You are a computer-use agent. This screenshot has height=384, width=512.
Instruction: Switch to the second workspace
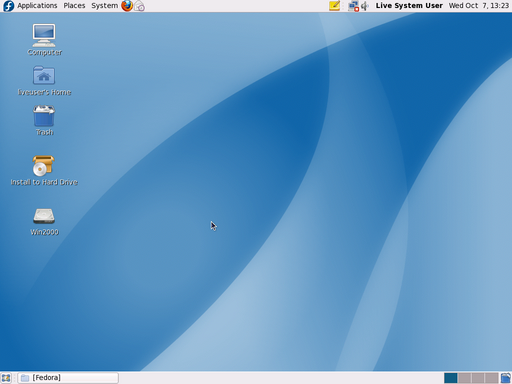click(464, 378)
